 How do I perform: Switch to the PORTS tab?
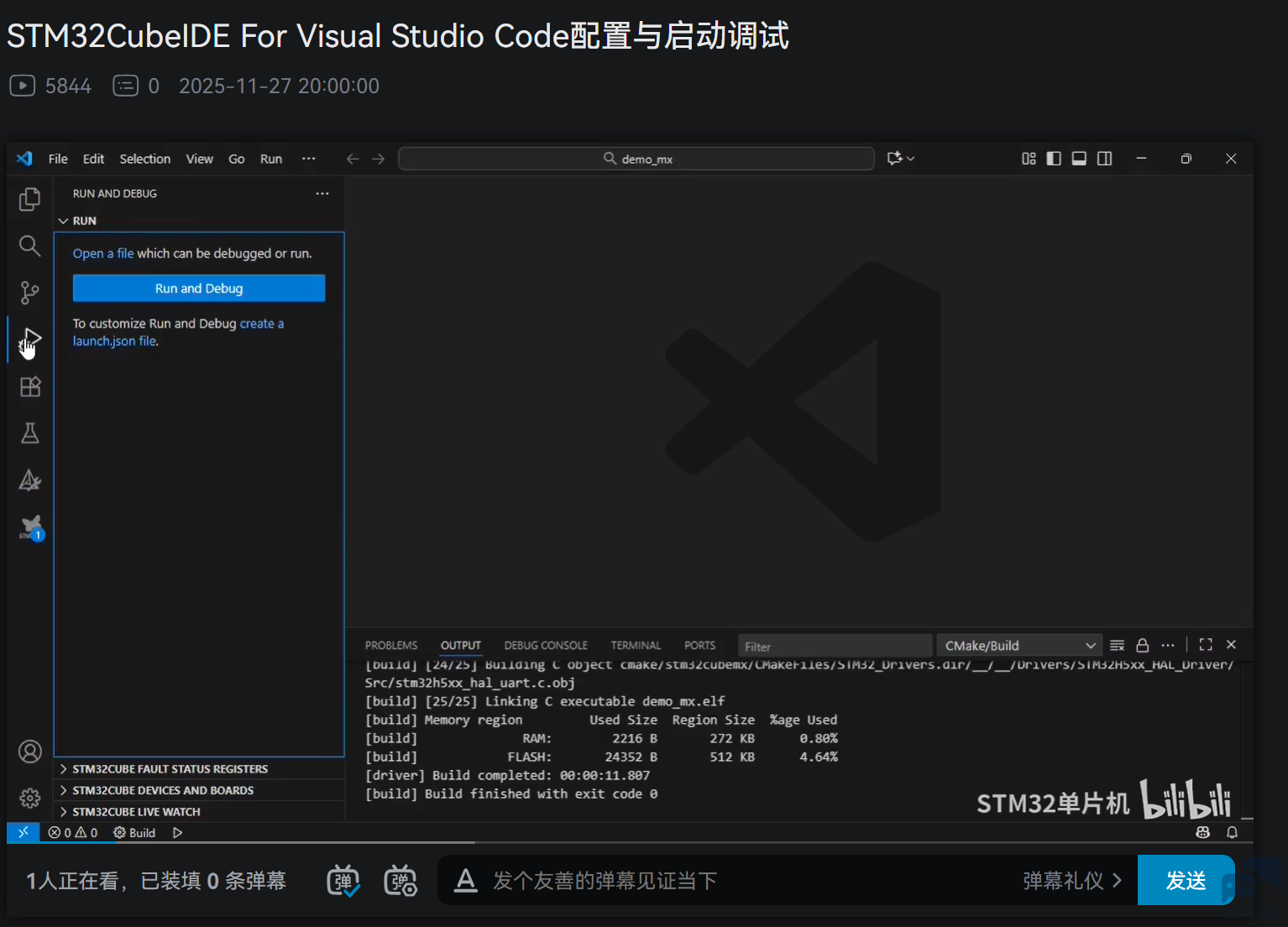(699, 645)
